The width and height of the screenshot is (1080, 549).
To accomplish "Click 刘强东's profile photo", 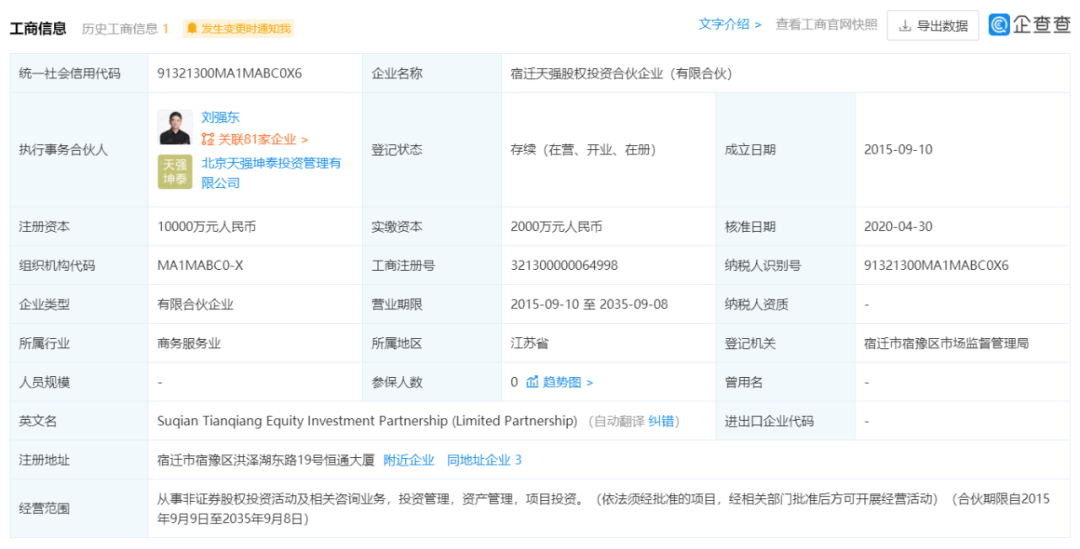I will [x=175, y=128].
